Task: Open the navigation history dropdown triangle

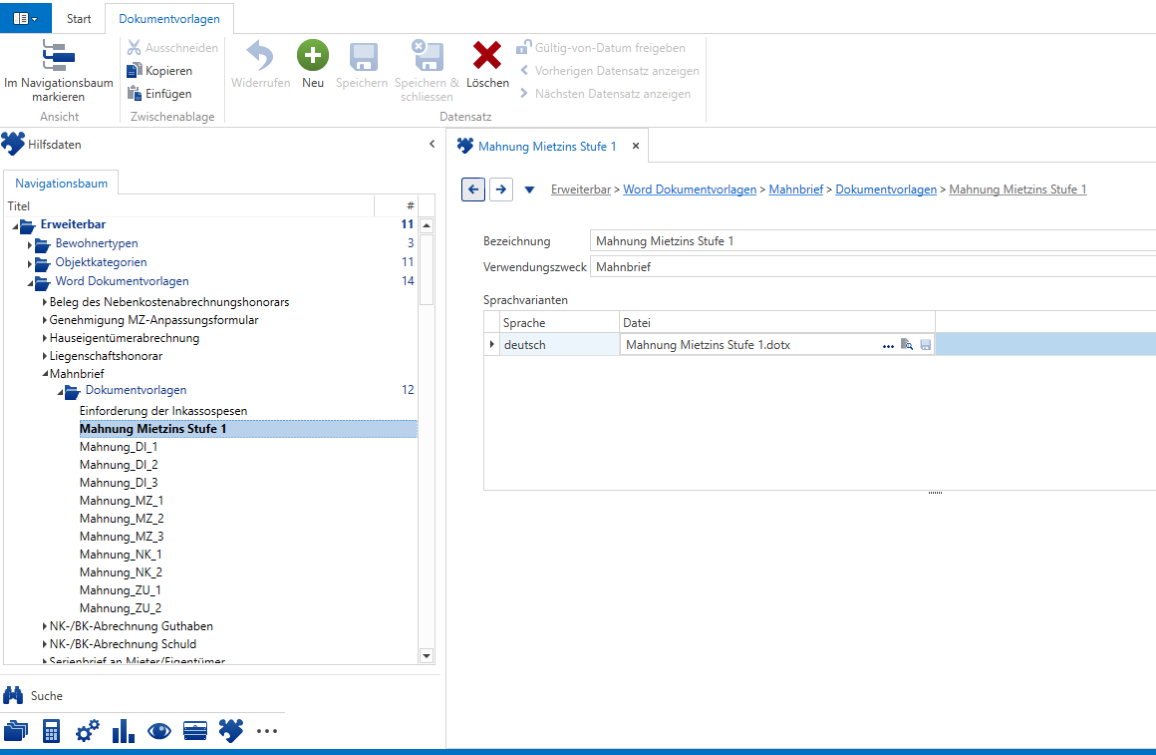Action: pyautogui.click(x=529, y=189)
